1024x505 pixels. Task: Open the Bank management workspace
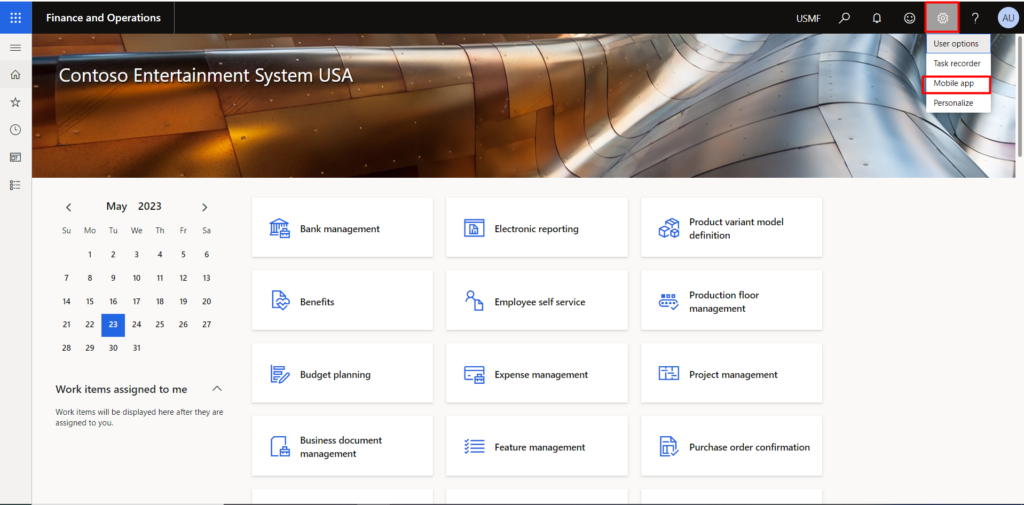(x=342, y=227)
